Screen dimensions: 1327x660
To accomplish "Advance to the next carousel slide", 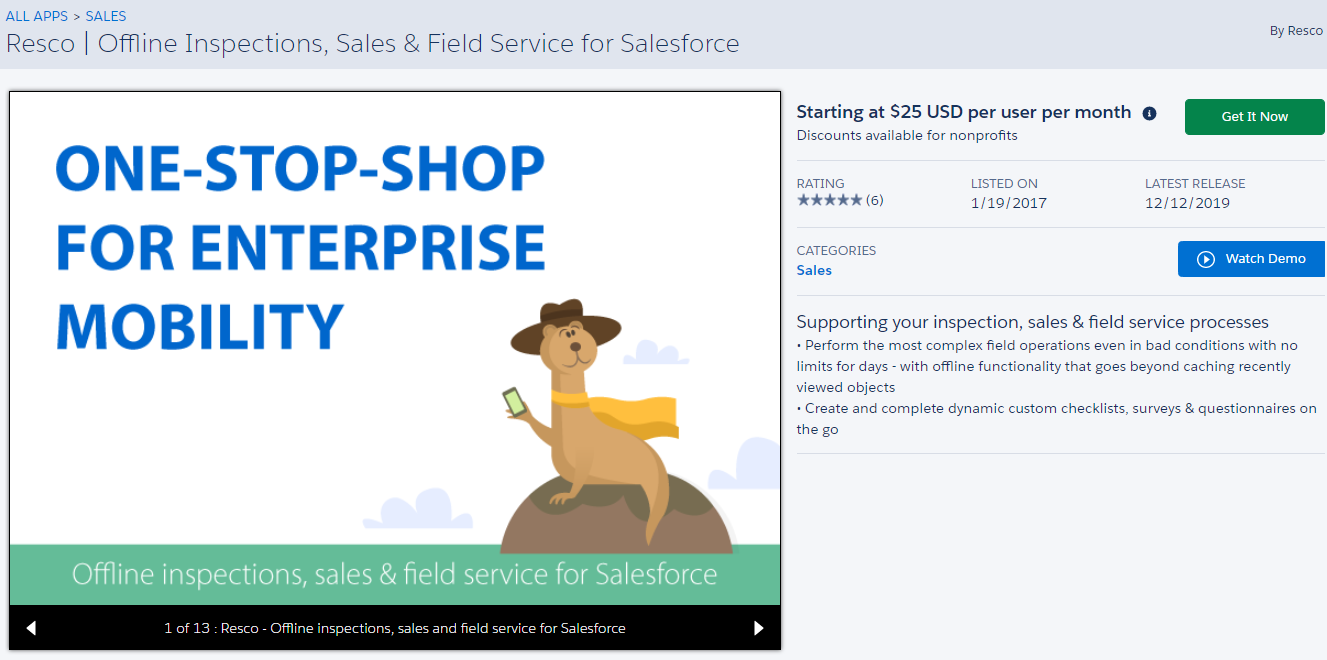I will (758, 628).
